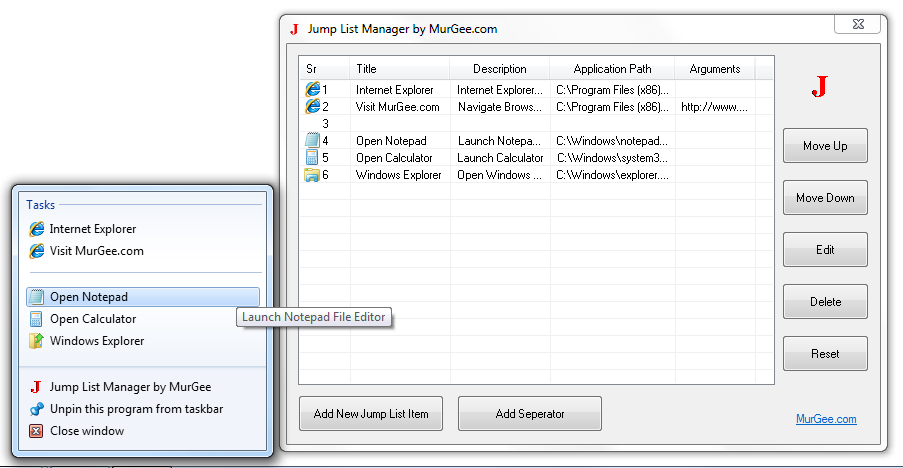Click the Application Path column header
The height and width of the screenshot is (468, 903).
click(x=612, y=69)
